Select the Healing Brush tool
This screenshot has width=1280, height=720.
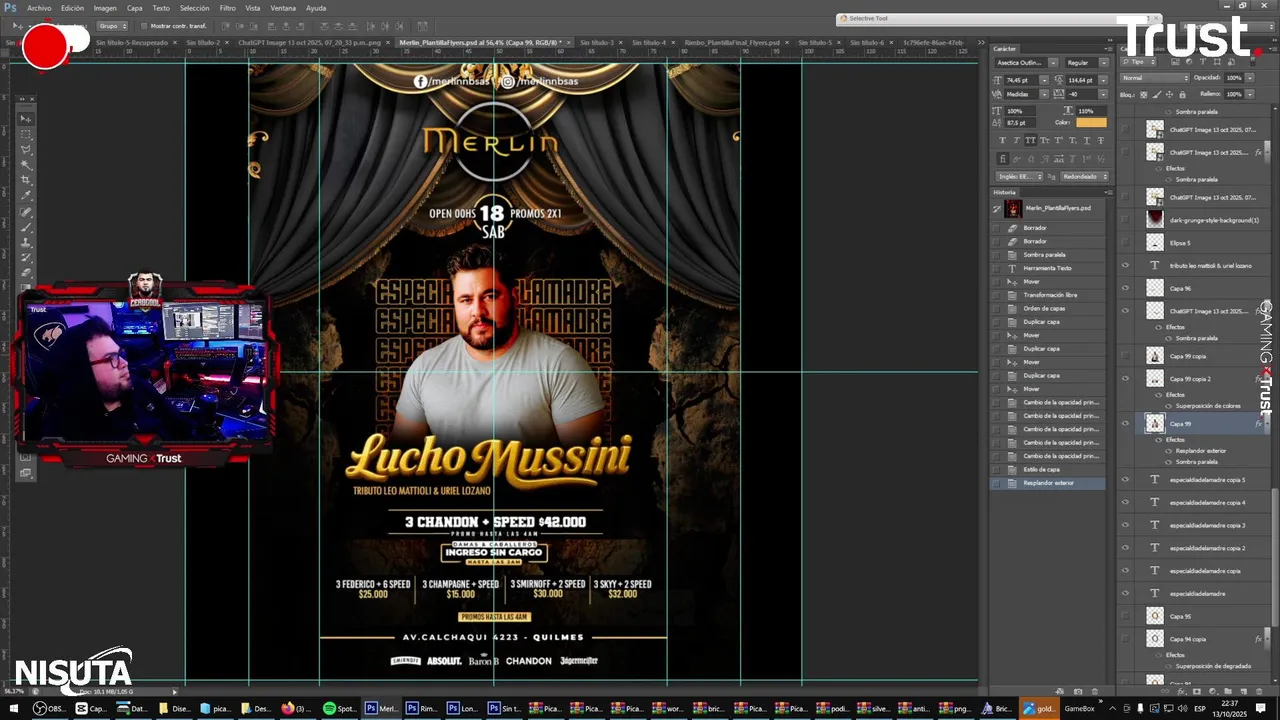coord(26,212)
